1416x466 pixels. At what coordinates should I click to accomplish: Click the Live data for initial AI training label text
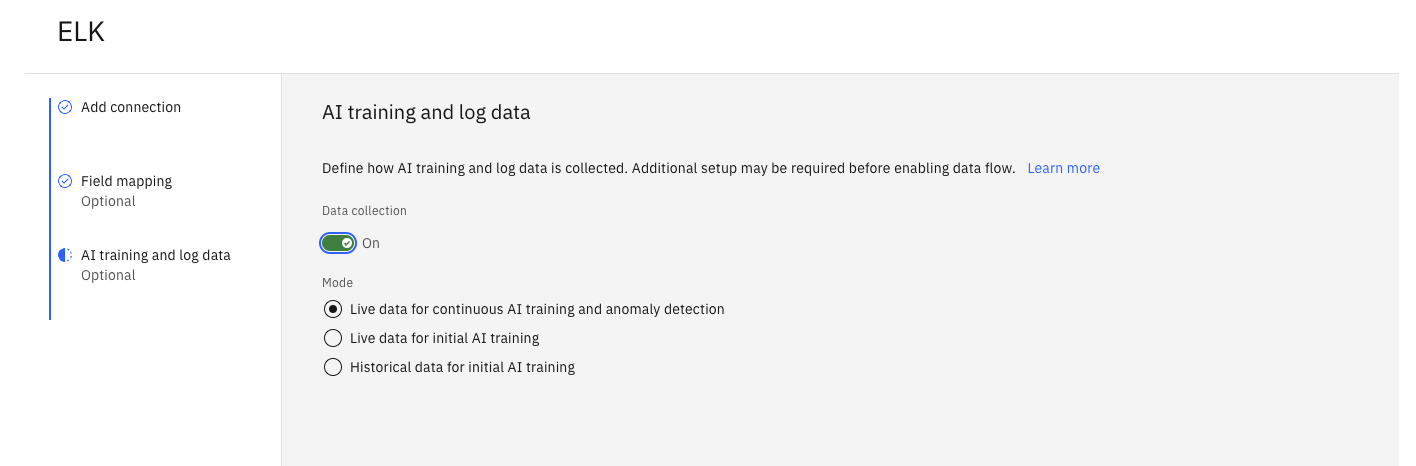(x=444, y=338)
